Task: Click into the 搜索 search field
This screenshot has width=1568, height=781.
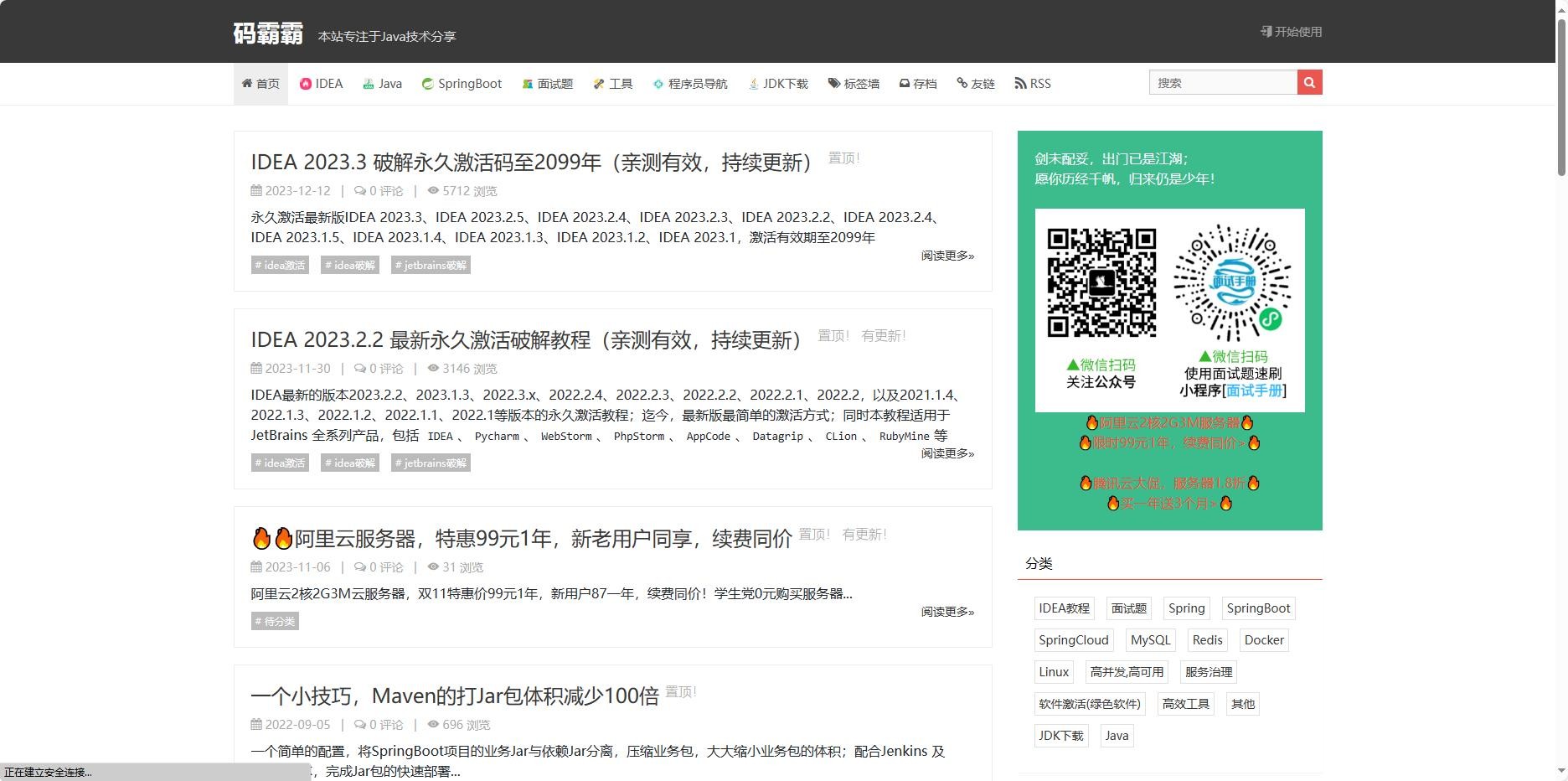Action: click(x=1222, y=82)
